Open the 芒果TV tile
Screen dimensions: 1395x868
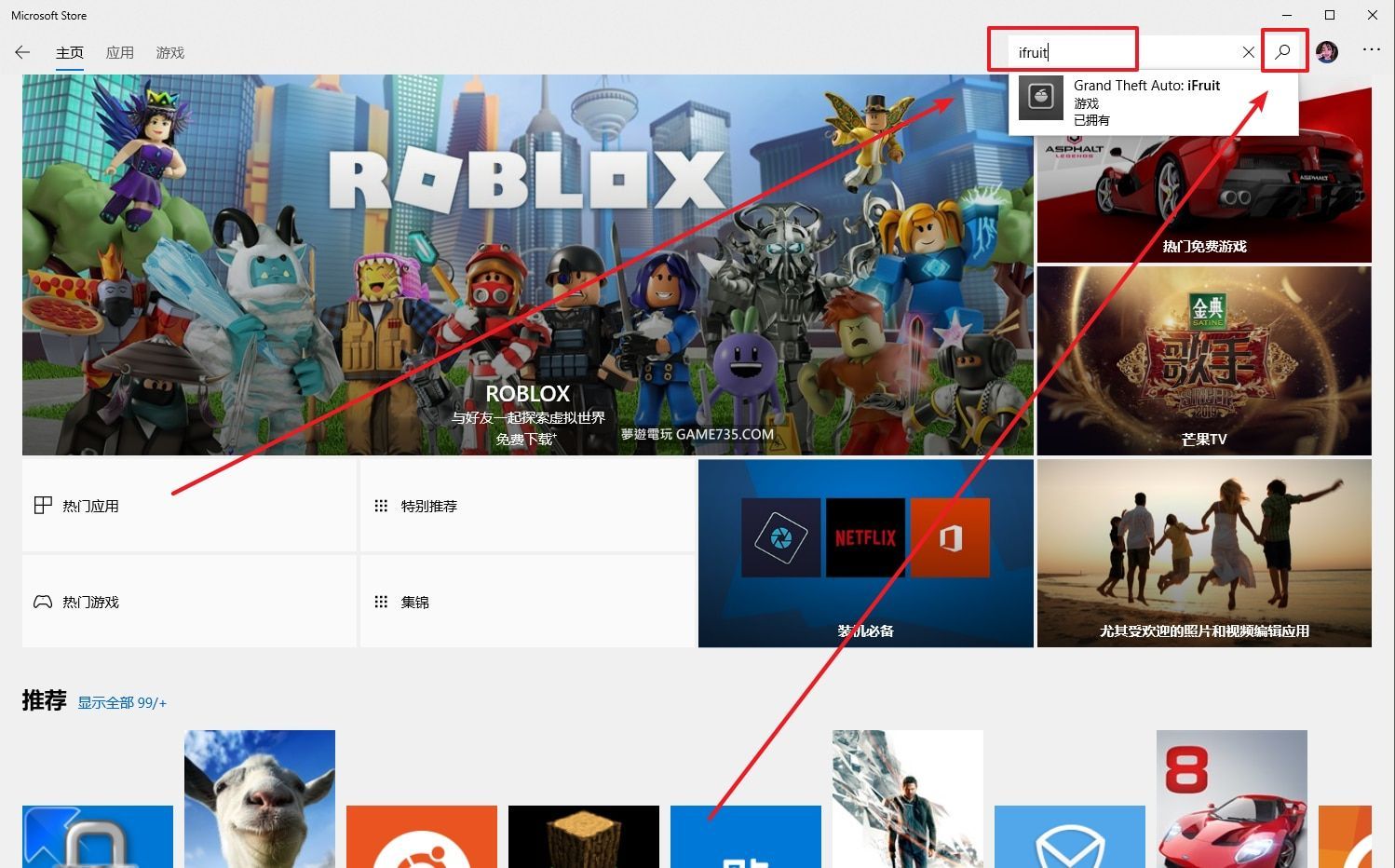pos(1203,360)
